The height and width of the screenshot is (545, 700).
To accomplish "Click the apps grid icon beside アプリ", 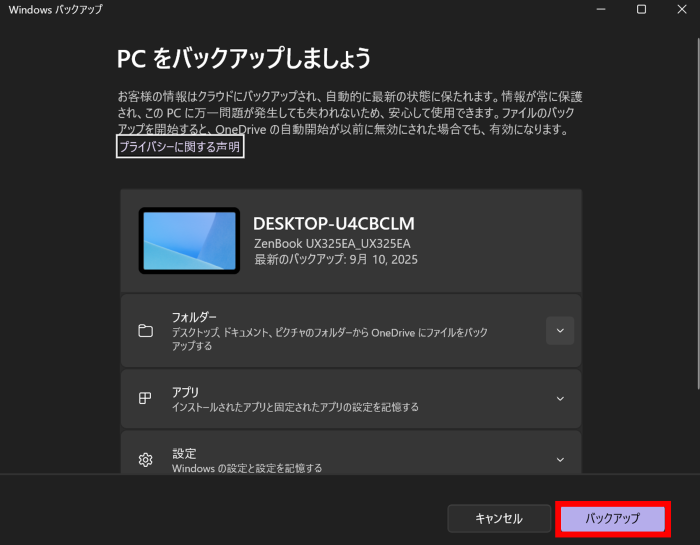I will (x=145, y=398).
